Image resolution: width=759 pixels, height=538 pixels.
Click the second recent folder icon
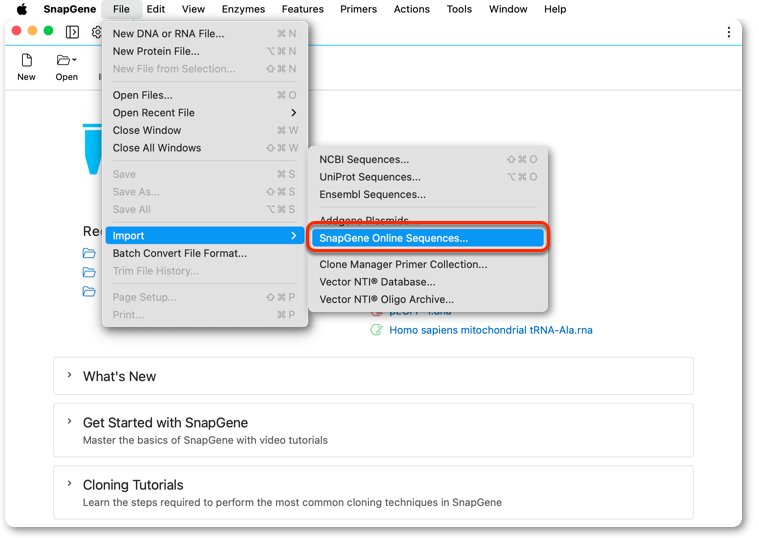(89, 272)
